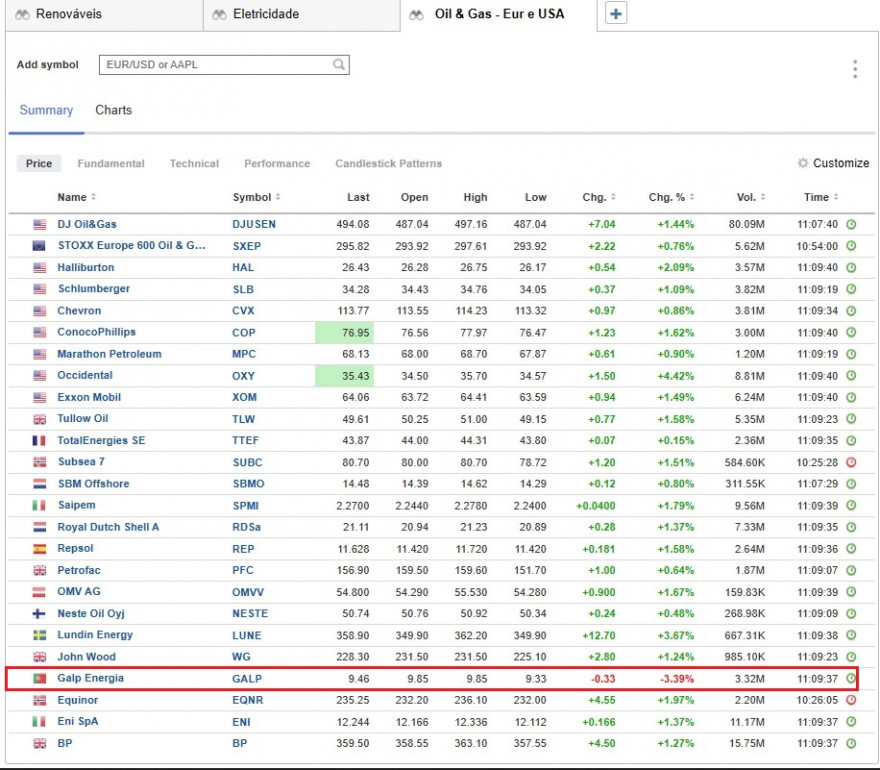This screenshot has height=770, width=880.
Task: Sort the table by Vol. column
Action: click(x=751, y=197)
